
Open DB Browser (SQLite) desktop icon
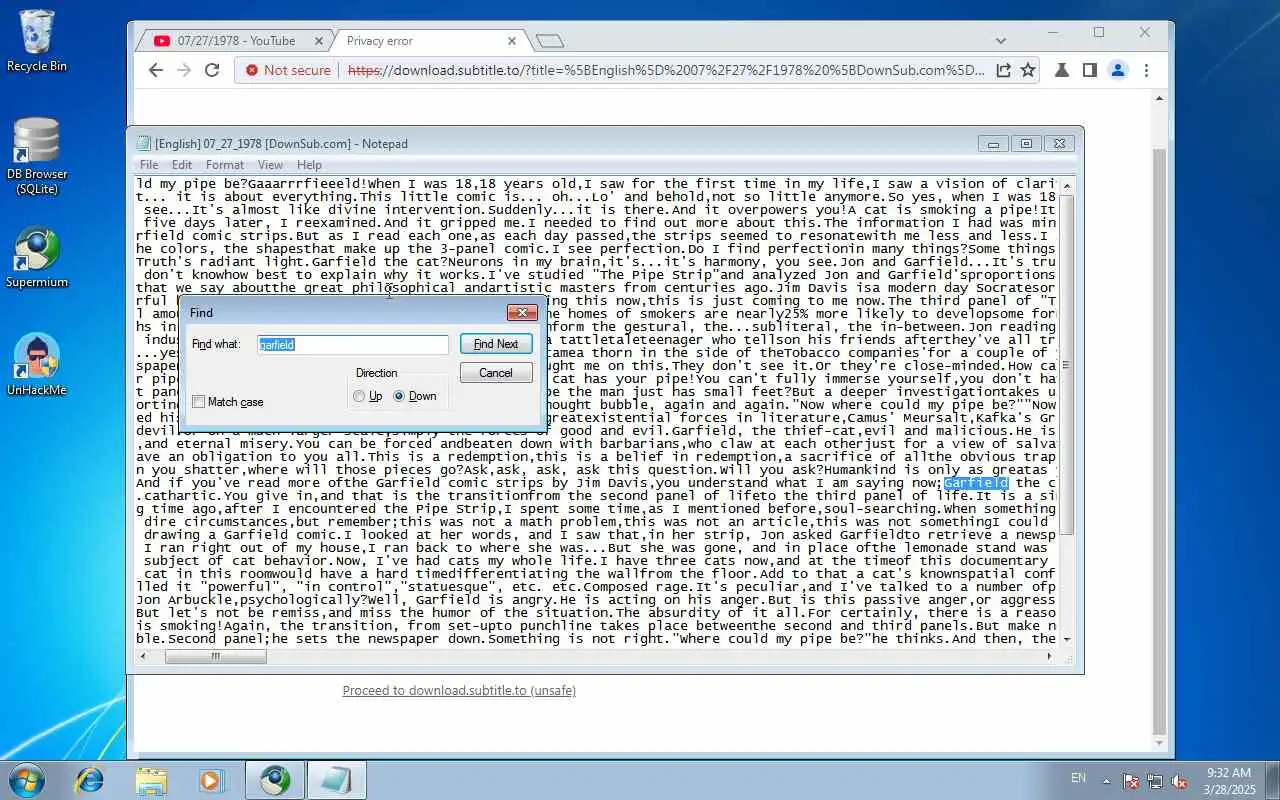coord(37,156)
